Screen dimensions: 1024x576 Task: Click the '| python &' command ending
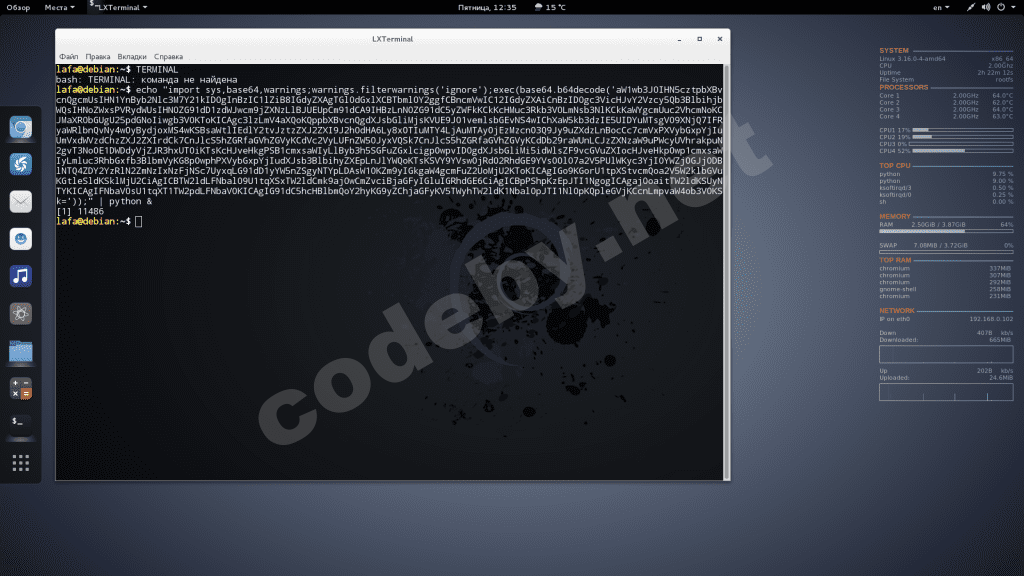125,201
